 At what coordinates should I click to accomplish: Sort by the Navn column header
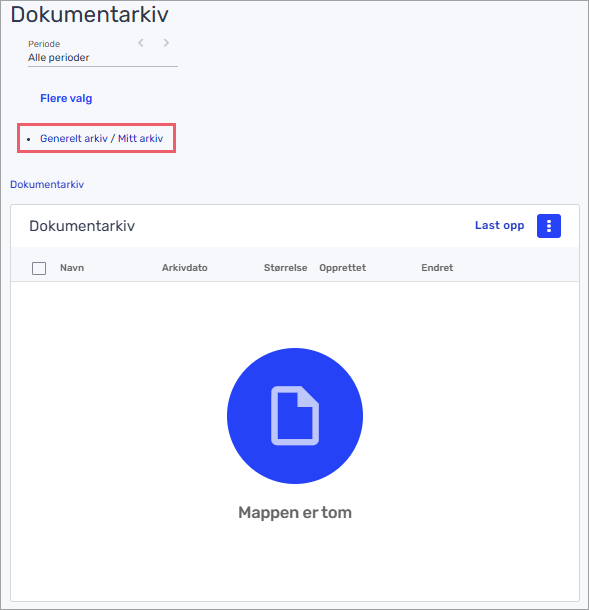72,268
